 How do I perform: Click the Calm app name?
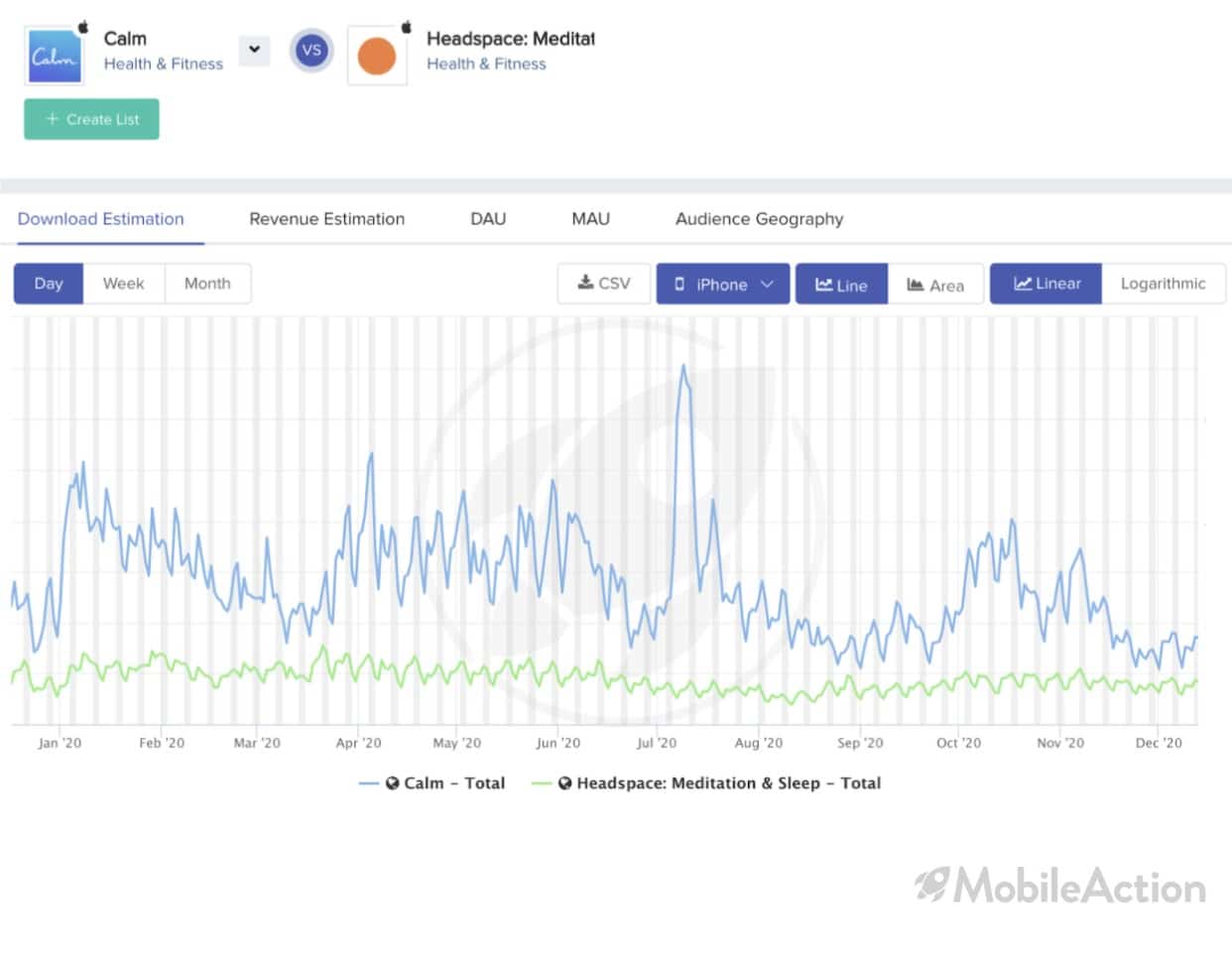click(125, 39)
